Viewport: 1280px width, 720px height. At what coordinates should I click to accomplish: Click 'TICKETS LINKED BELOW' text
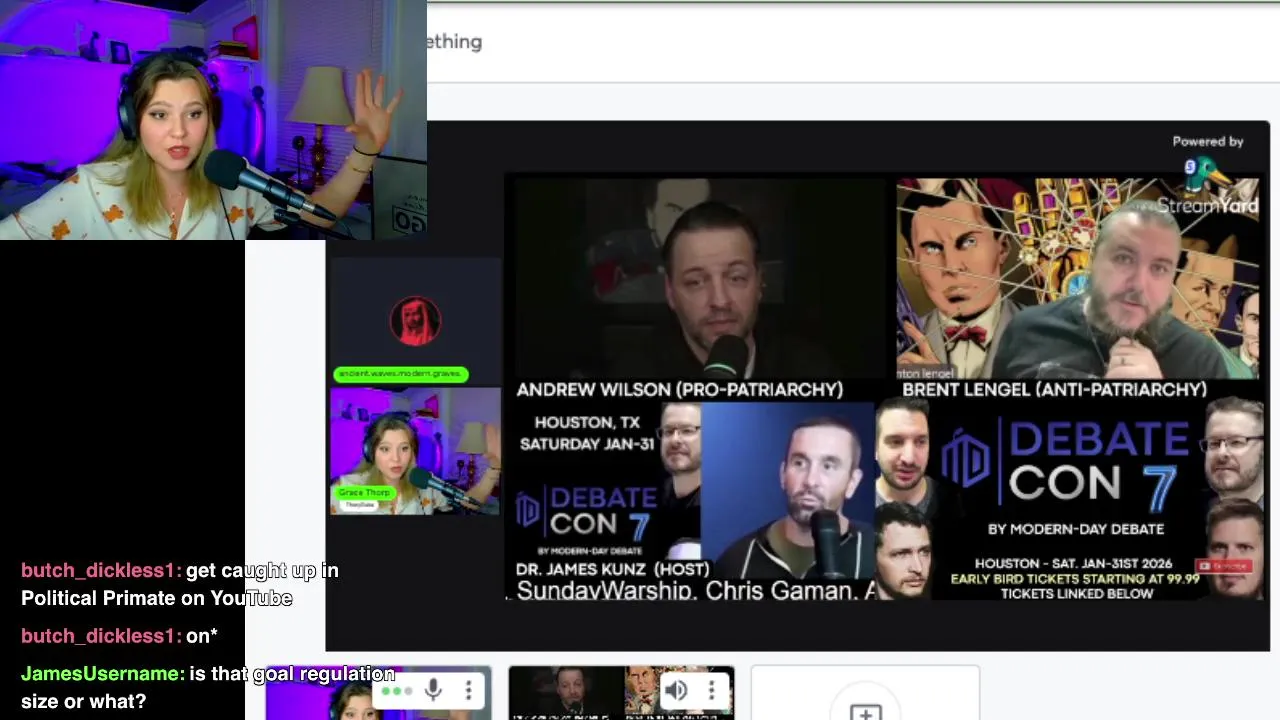[1077, 594]
